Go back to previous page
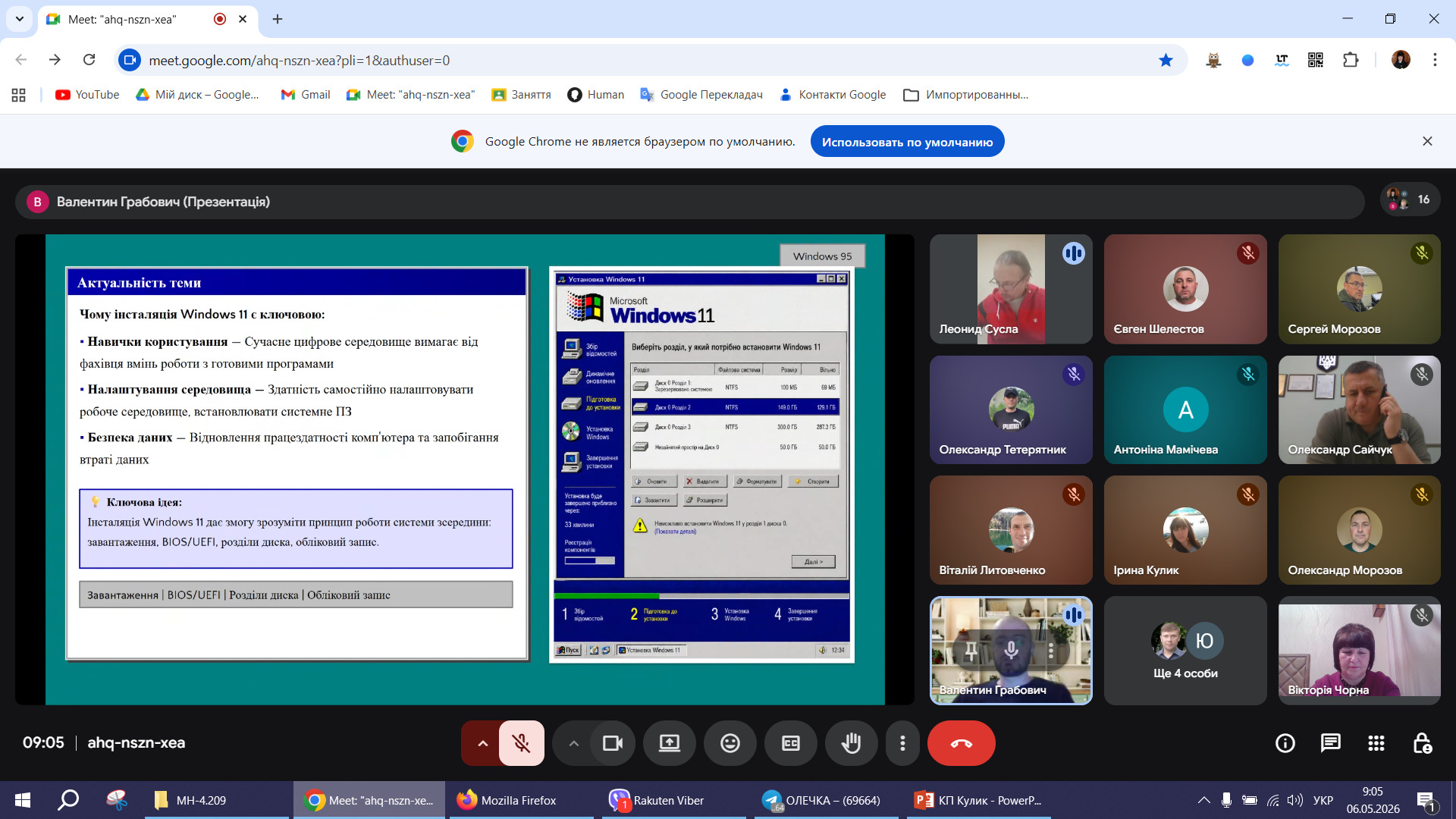This screenshot has height=819, width=1456. 20,60
